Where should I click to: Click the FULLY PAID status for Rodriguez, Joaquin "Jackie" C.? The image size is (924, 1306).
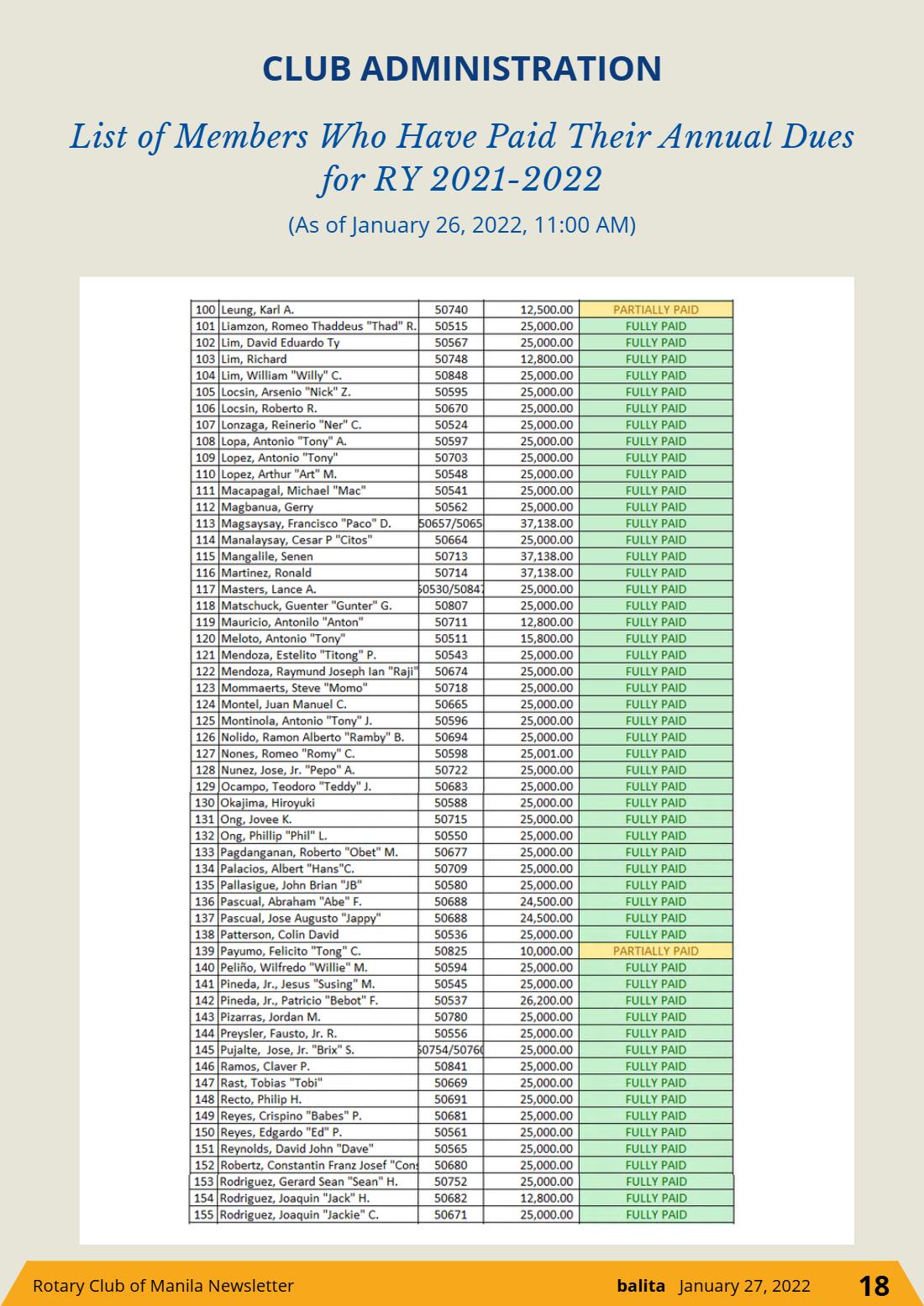656,1214
